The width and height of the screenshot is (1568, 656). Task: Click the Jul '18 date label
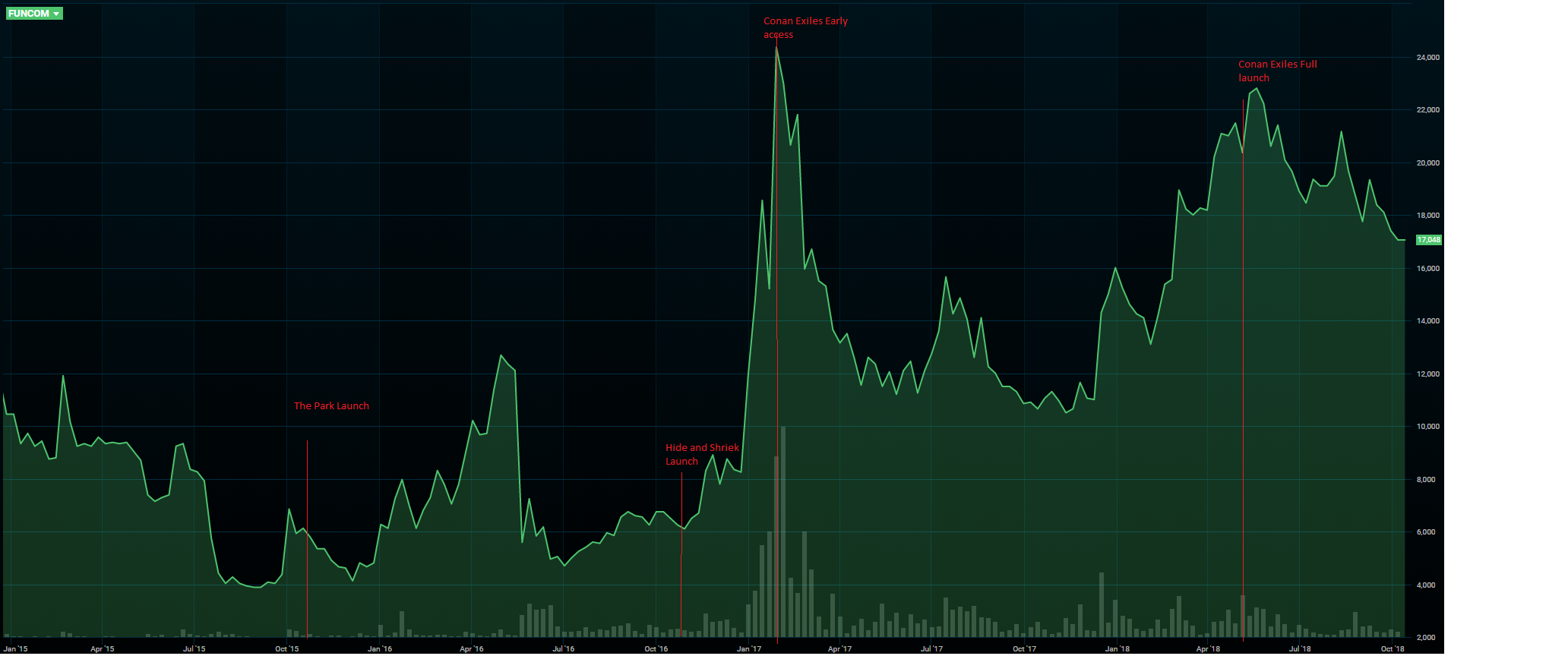tap(1300, 649)
